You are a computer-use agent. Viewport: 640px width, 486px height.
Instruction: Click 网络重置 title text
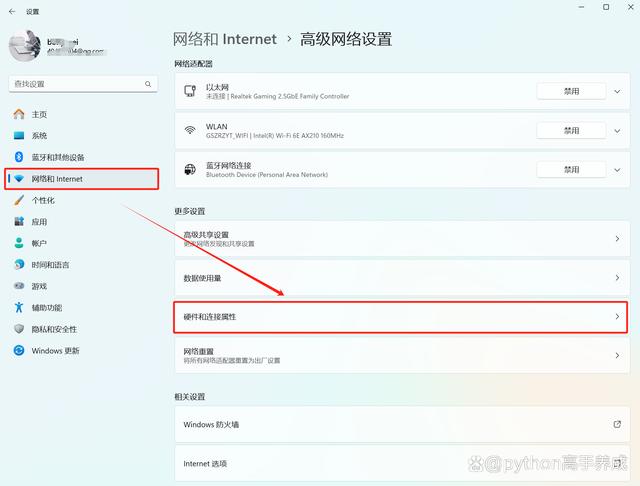(x=199, y=351)
